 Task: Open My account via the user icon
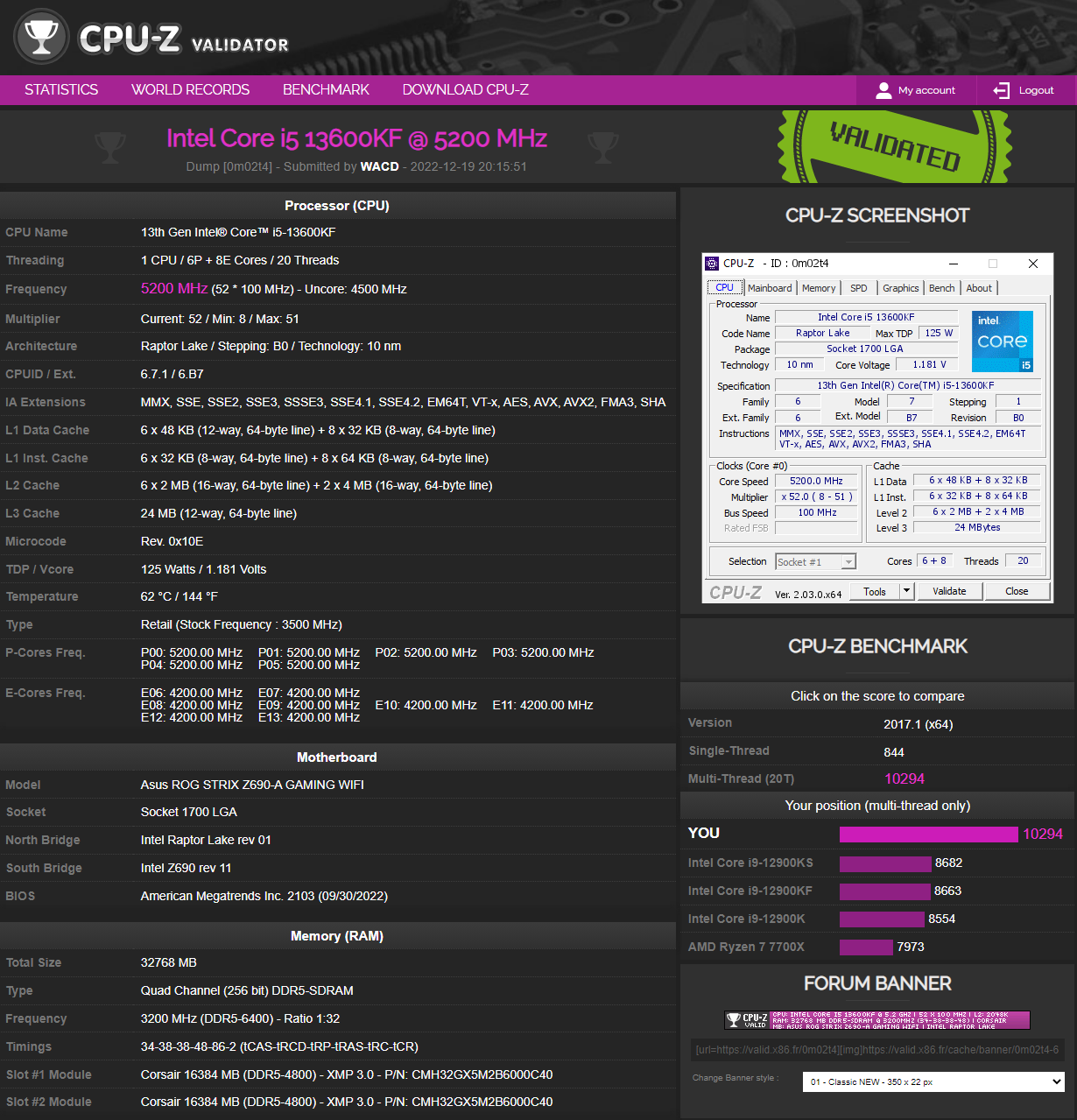tap(883, 90)
